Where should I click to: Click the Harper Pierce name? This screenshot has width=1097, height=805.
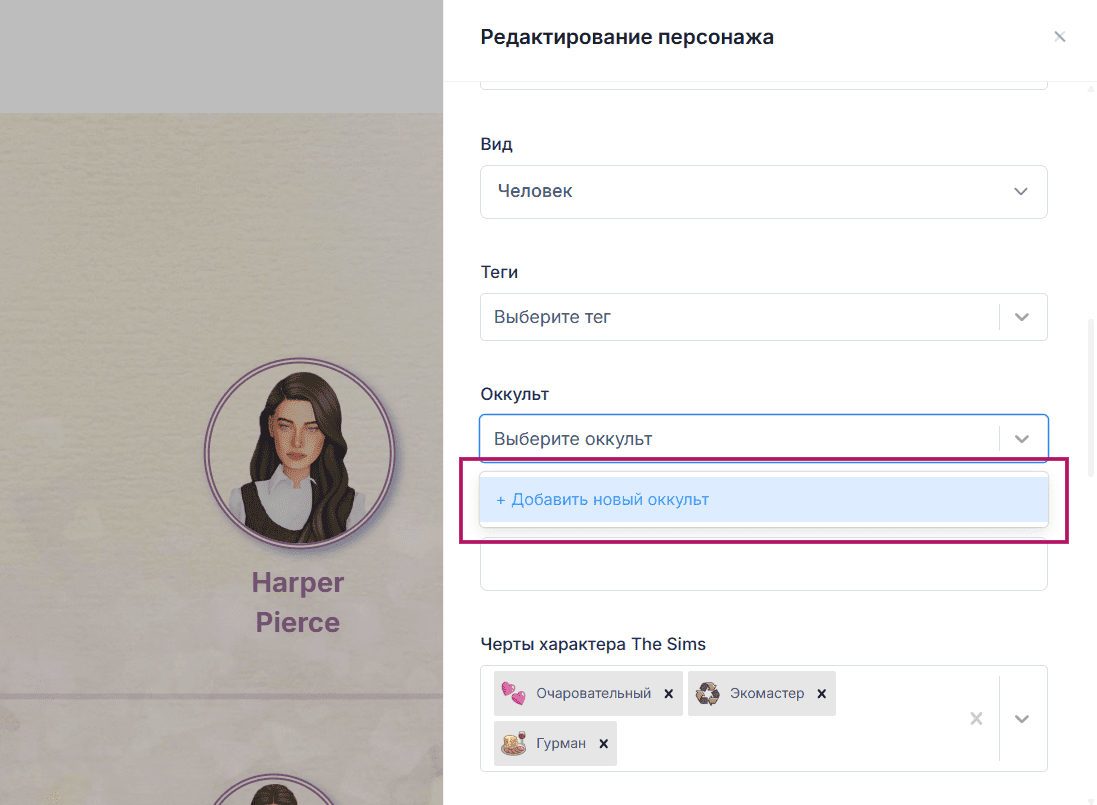tap(298, 602)
